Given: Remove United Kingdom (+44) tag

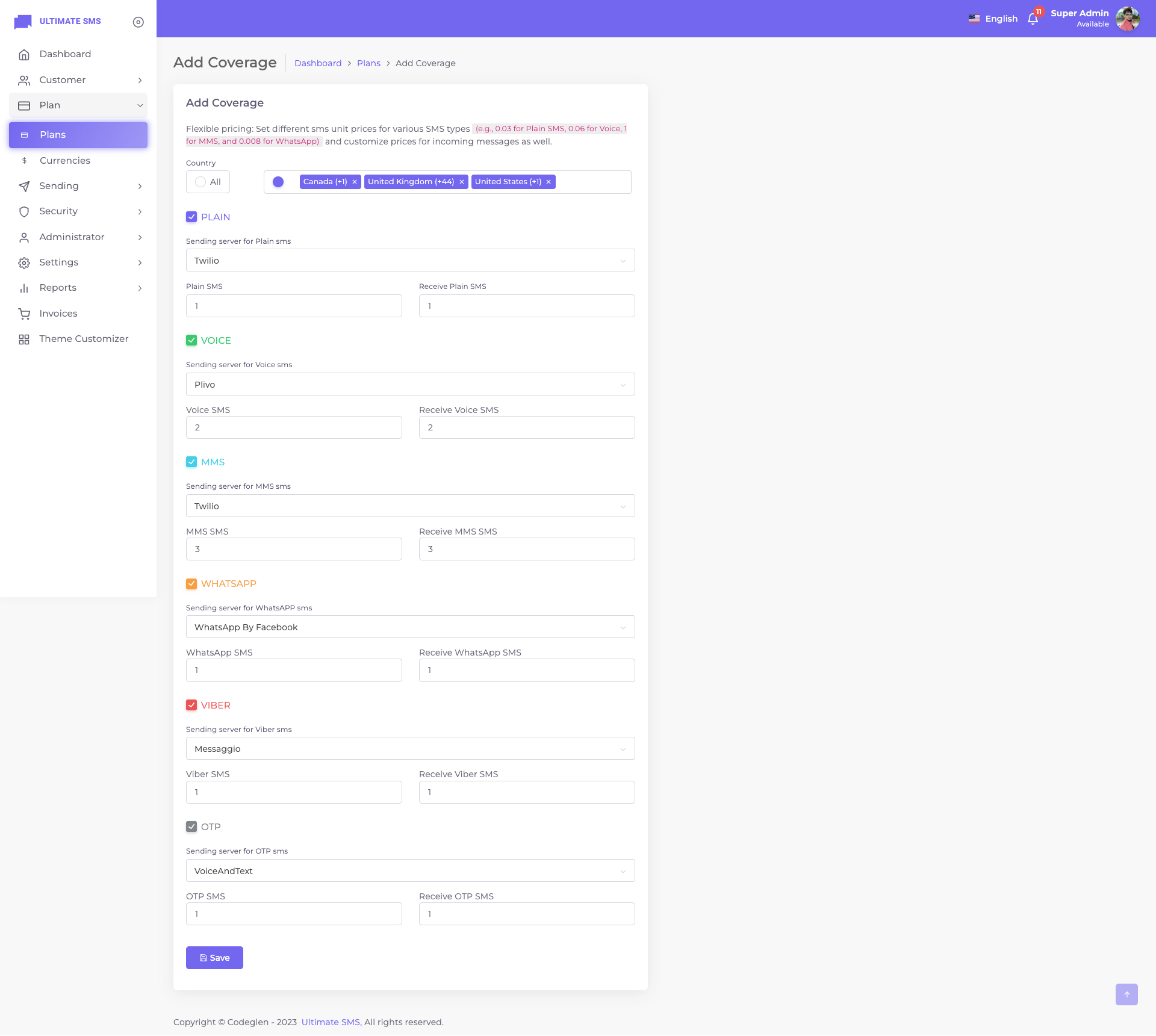Looking at the screenshot, I should point(462,182).
